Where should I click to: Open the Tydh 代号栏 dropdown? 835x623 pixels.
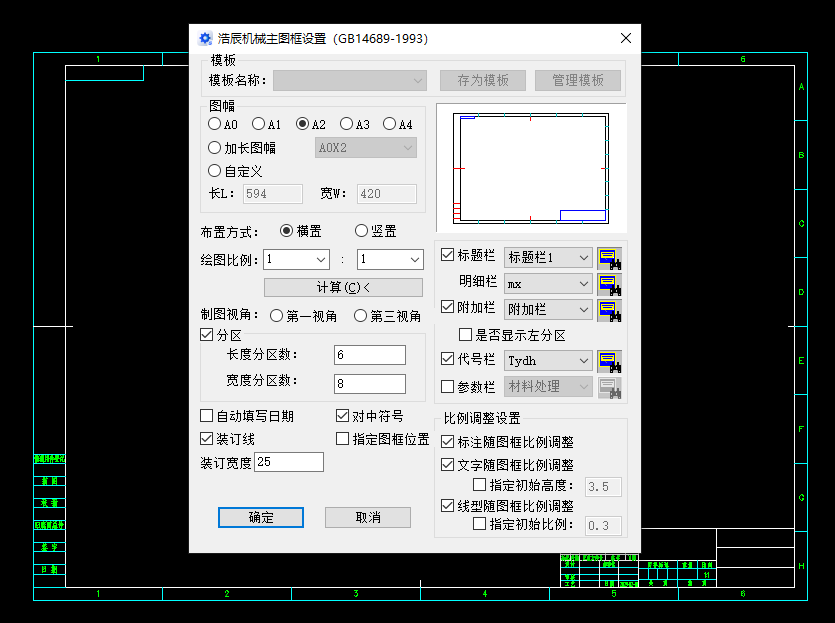548,360
